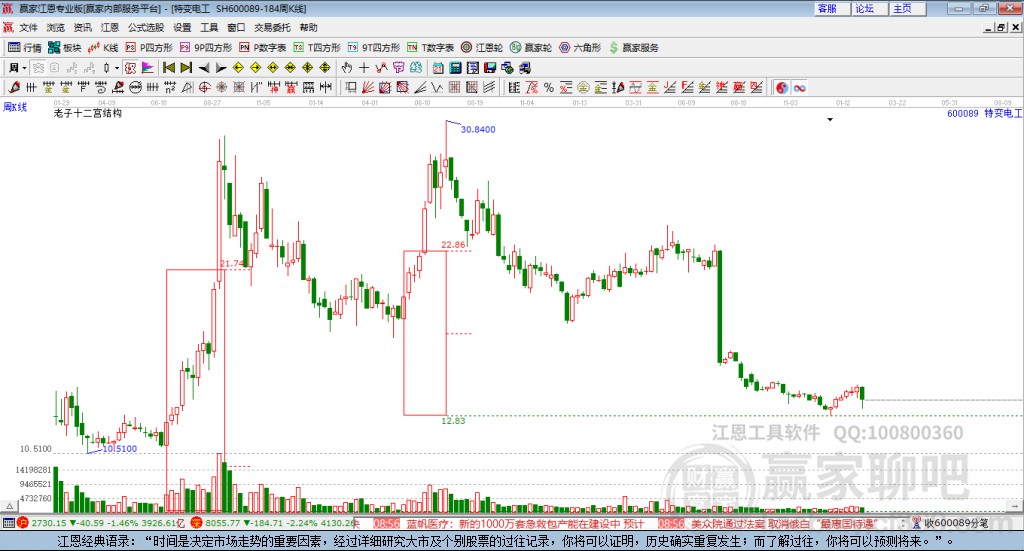Click the 论坛 forum button

click(870, 8)
